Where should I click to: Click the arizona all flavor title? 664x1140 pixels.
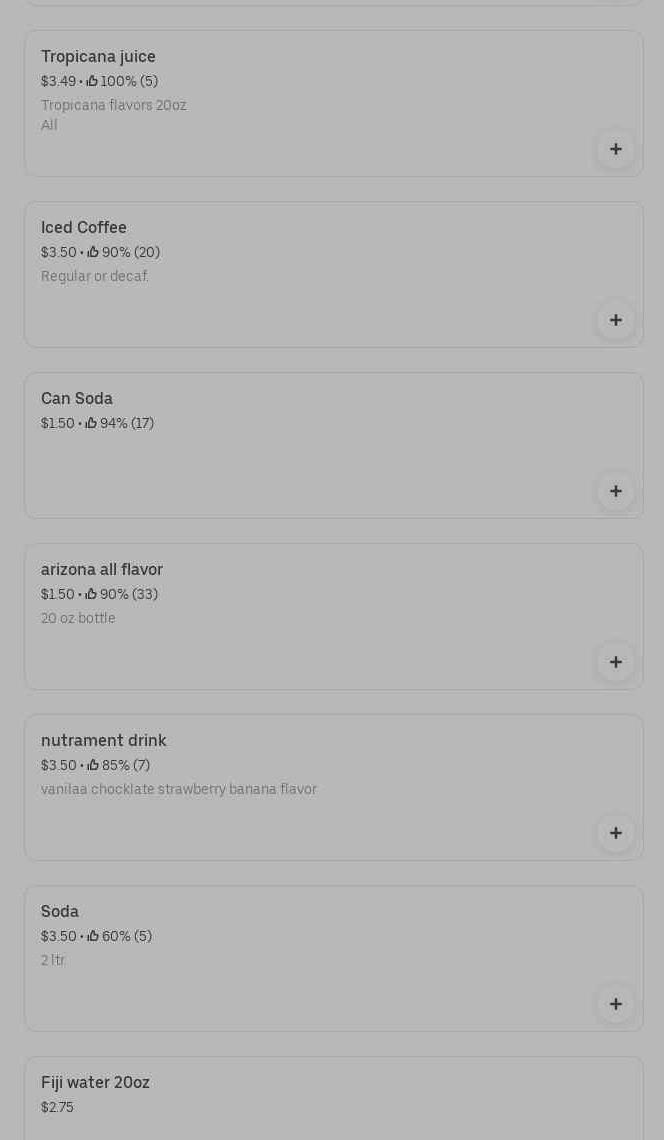point(102,570)
